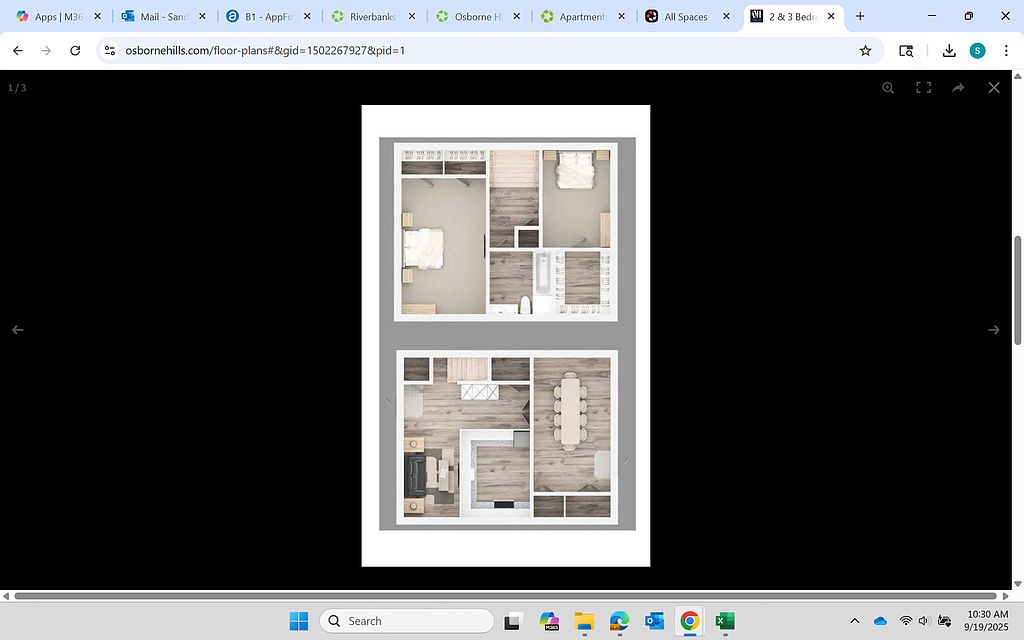Viewport: 1024px width, 640px height.
Task: Go to the previous floor plan image
Action: point(18,330)
